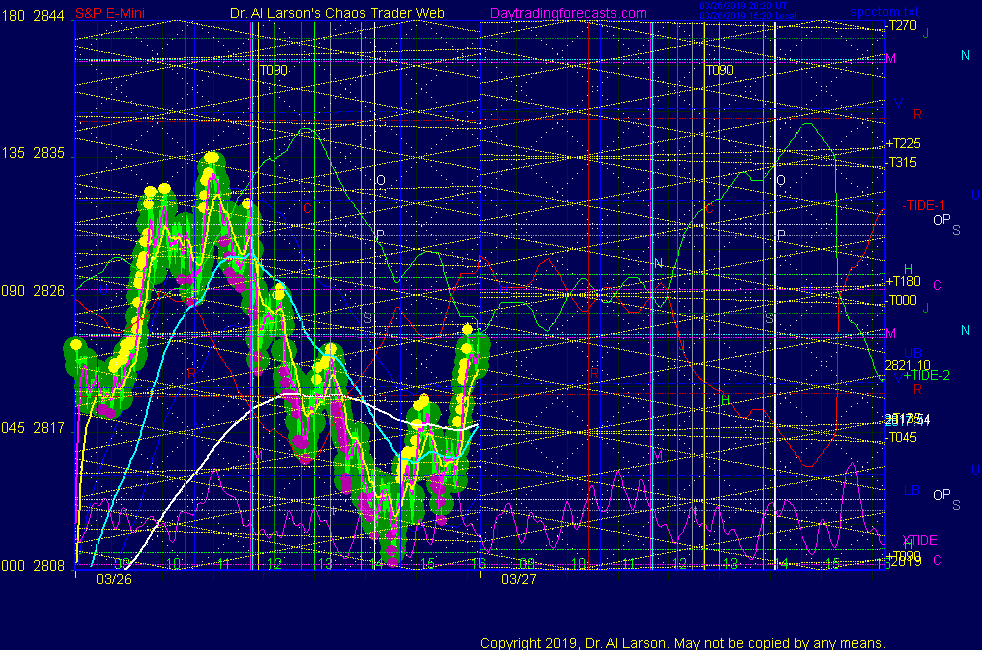Click the copyright notice text
Image resolution: width=982 pixels, height=650 pixels.
click(x=683, y=643)
